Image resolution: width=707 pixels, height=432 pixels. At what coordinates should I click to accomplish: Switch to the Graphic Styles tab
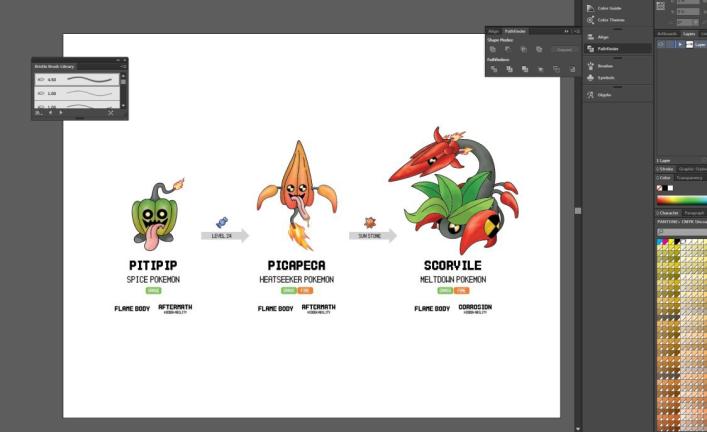click(692, 169)
